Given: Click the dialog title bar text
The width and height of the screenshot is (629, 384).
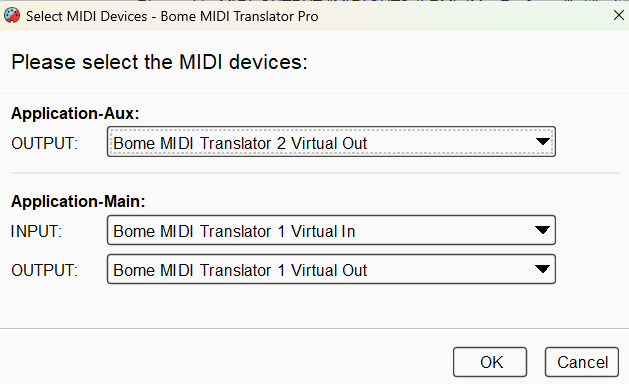Looking at the screenshot, I should click(x=172, y=16).
